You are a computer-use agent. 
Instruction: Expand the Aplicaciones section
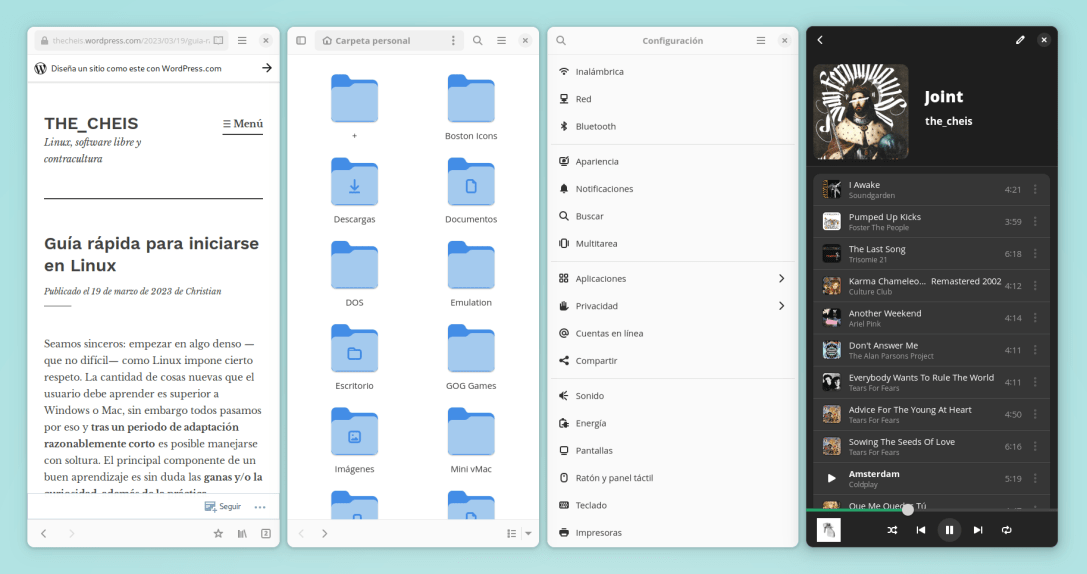coord(672,279)
